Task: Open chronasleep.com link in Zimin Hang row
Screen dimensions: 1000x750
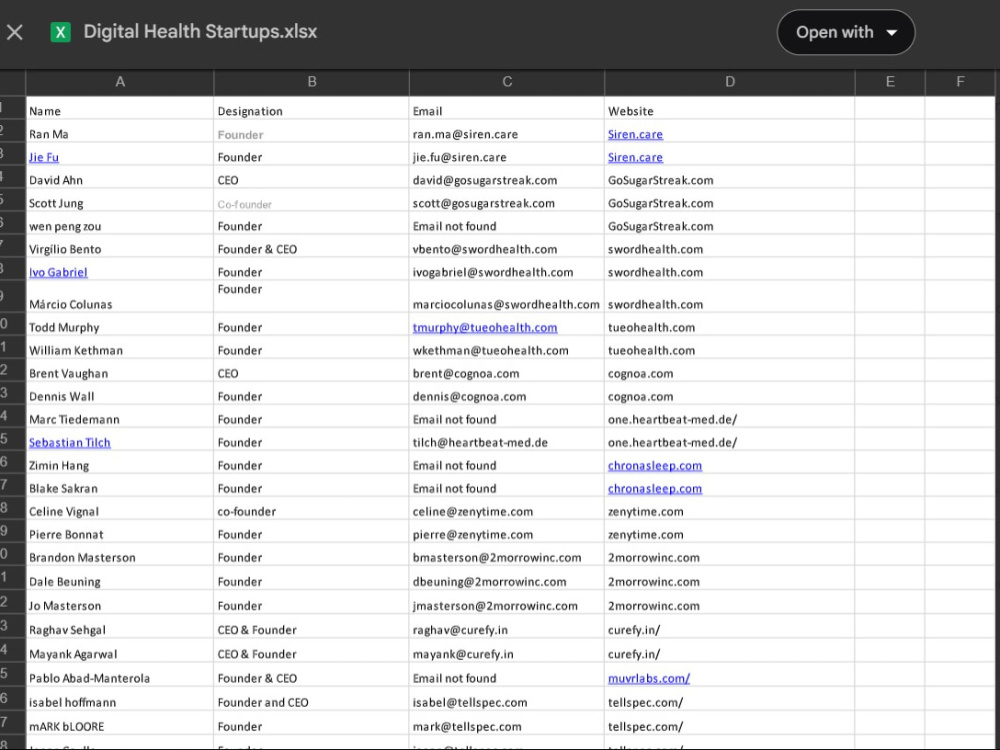Action: [x=655, y=466]
